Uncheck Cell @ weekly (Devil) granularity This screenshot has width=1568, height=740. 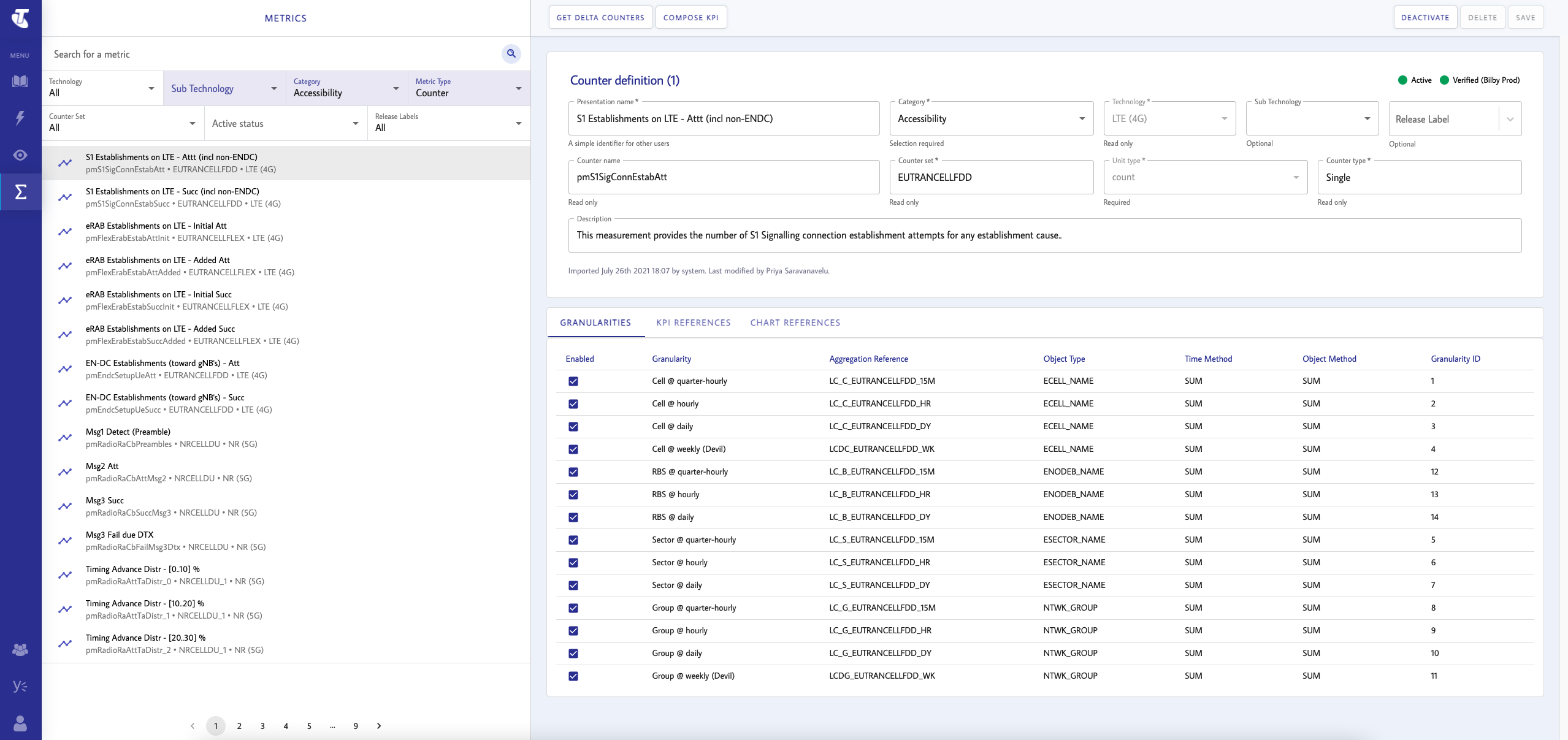[573, 449]
